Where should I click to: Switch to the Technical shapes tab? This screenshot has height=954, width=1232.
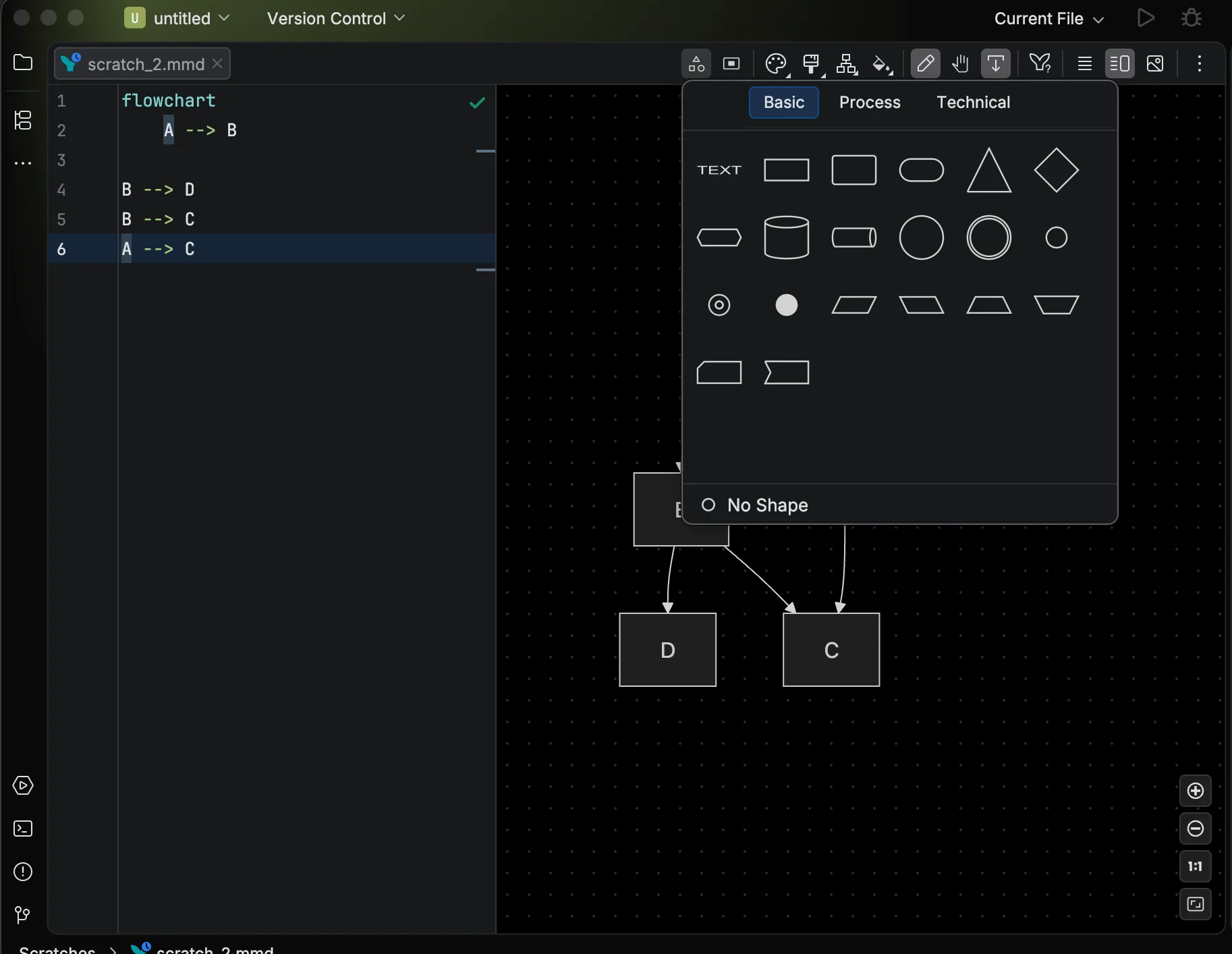pos(972,103)
